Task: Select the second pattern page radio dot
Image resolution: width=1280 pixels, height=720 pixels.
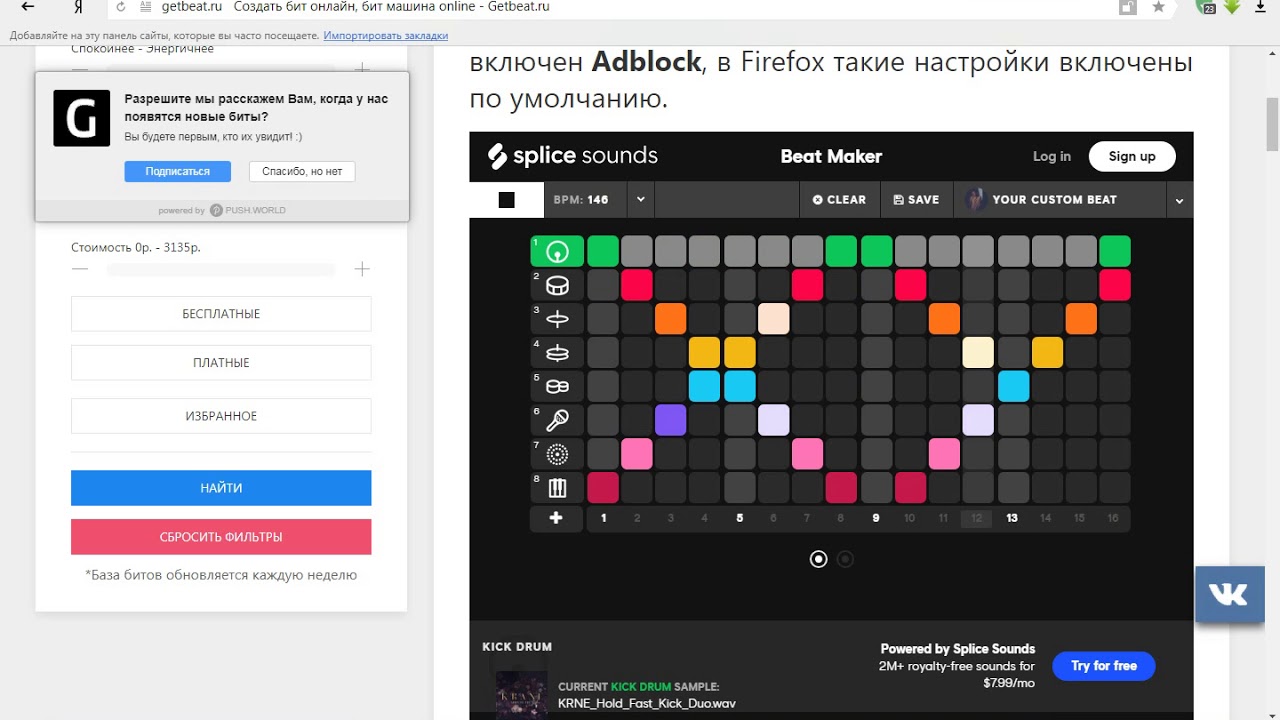Action: pos(845,559)
